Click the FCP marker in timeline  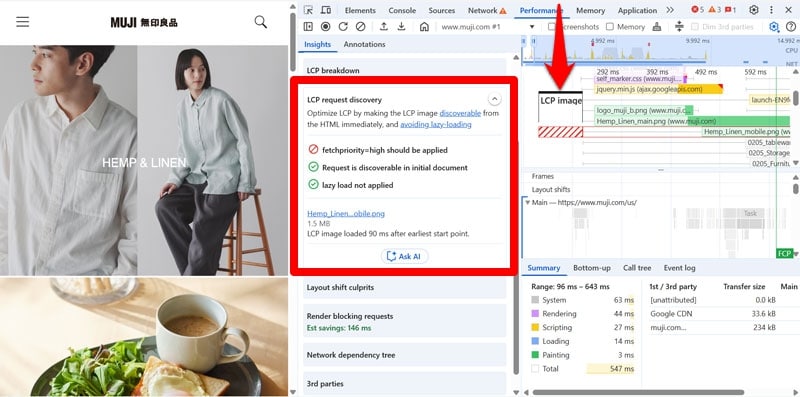coord(784,253)
